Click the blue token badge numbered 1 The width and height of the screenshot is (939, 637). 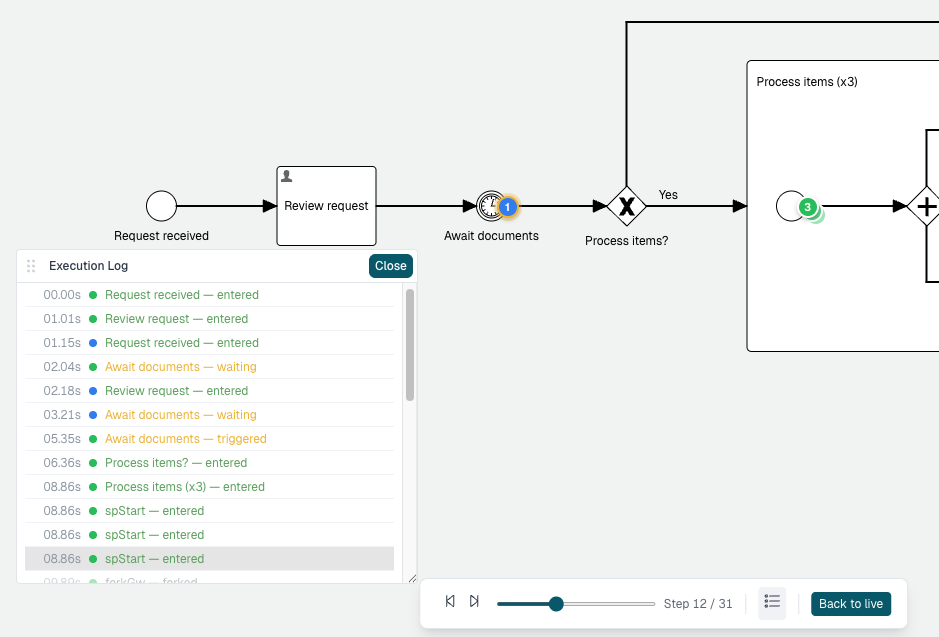coord(507,207)
